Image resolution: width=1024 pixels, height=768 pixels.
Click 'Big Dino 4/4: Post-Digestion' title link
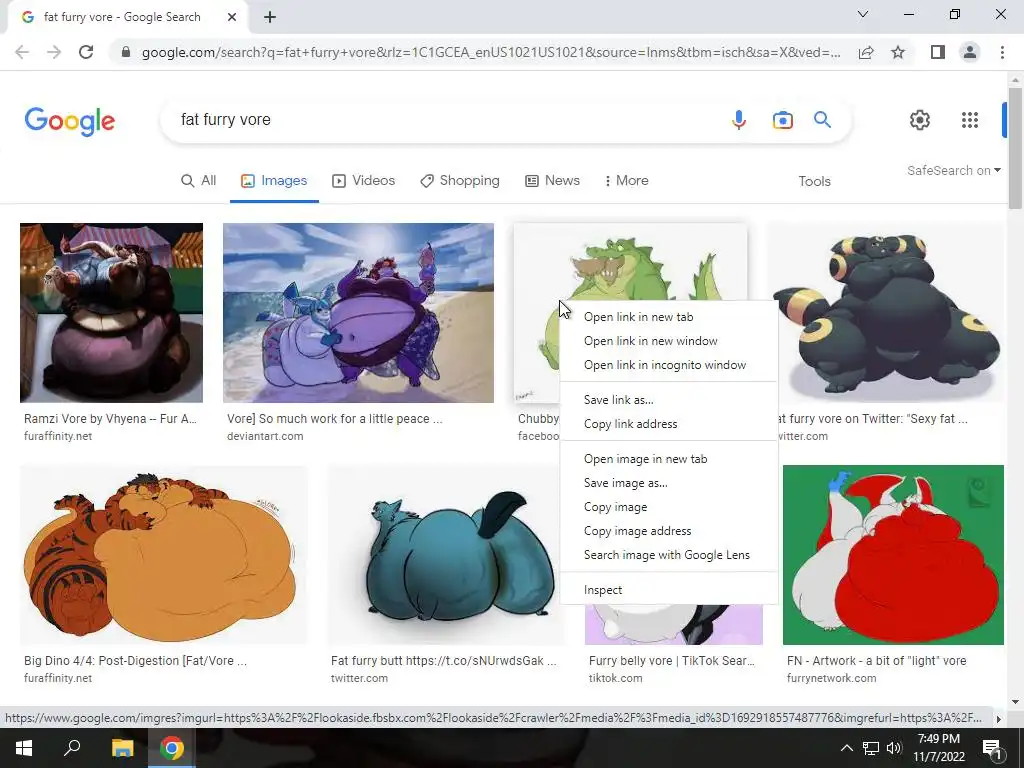pos(135,661)
